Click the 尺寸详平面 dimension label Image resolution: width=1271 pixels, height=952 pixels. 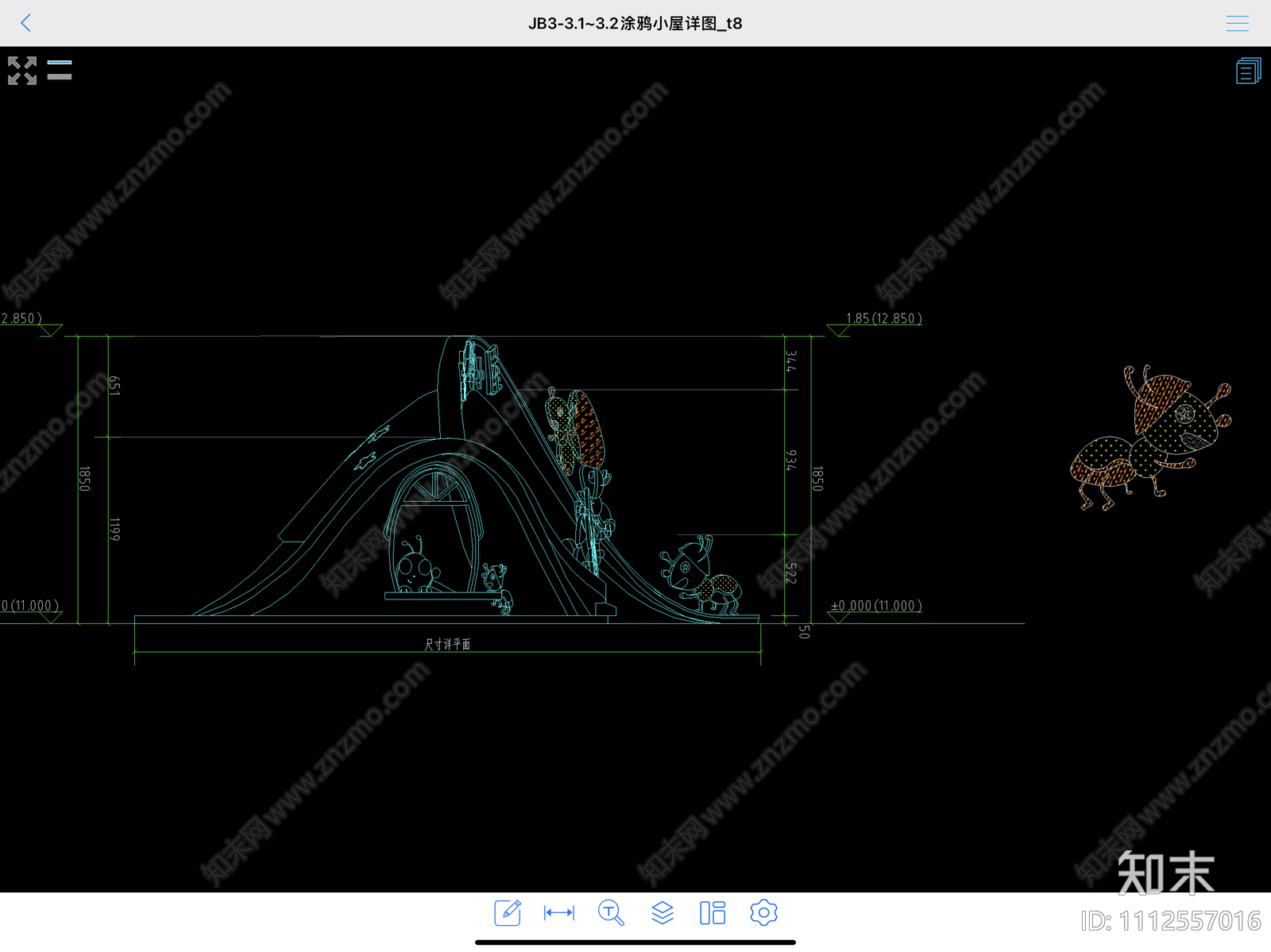tap(447, 644)
